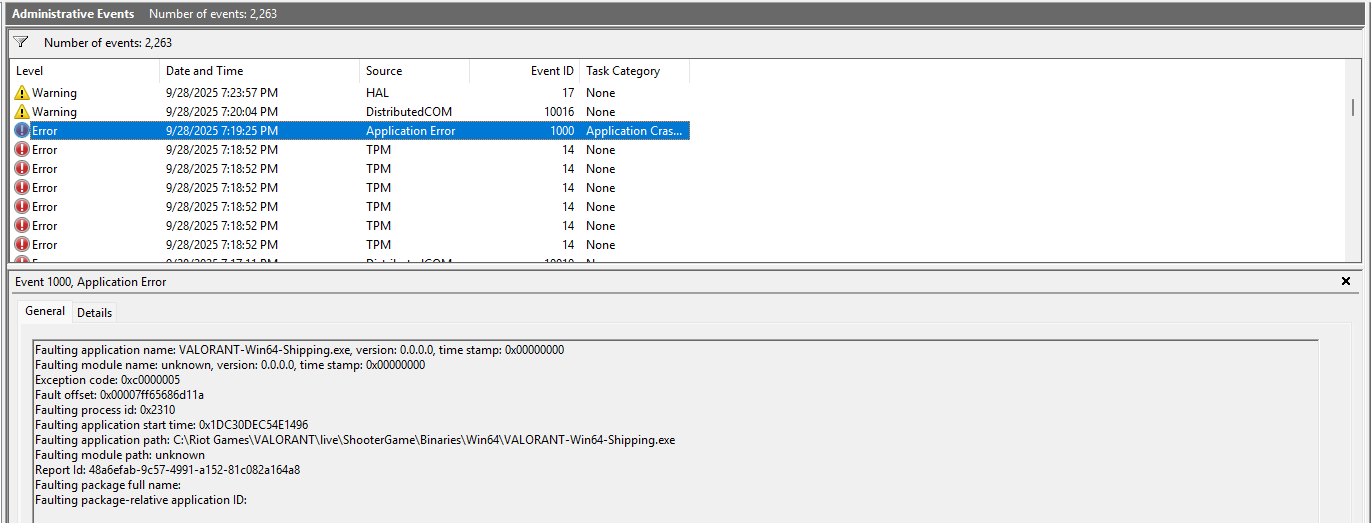Click the Faulting application start time line
The height and width of the screenshot is (523, 1371).
coord(171,425)
